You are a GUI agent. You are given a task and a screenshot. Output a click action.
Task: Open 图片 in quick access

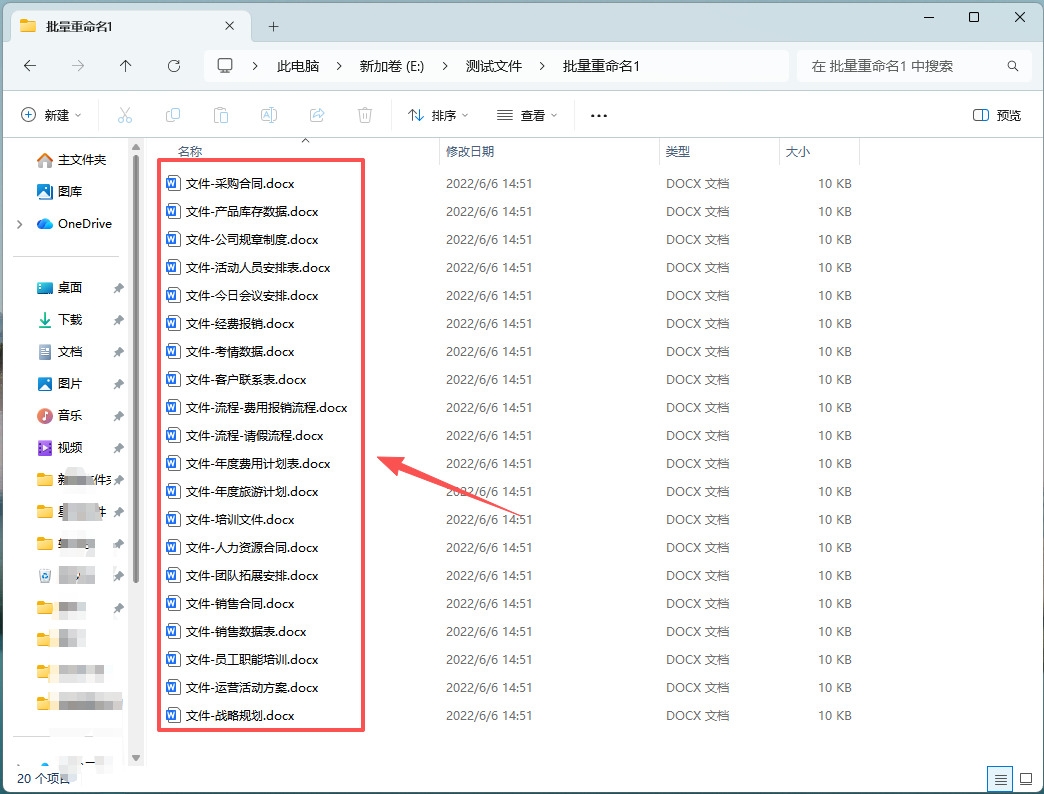tap(59, 383)
